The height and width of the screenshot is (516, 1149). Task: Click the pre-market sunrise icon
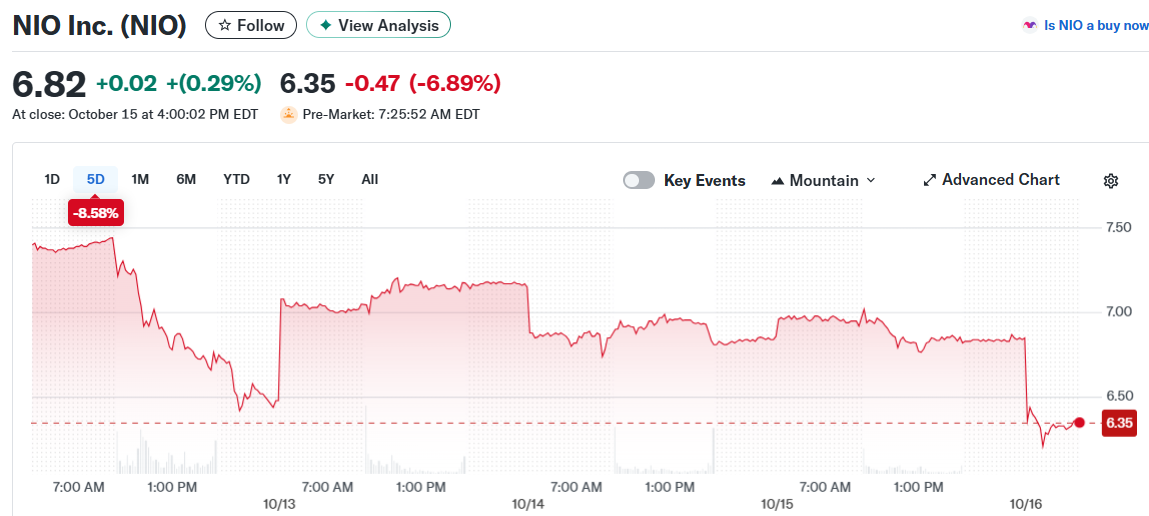click(288, 114)
